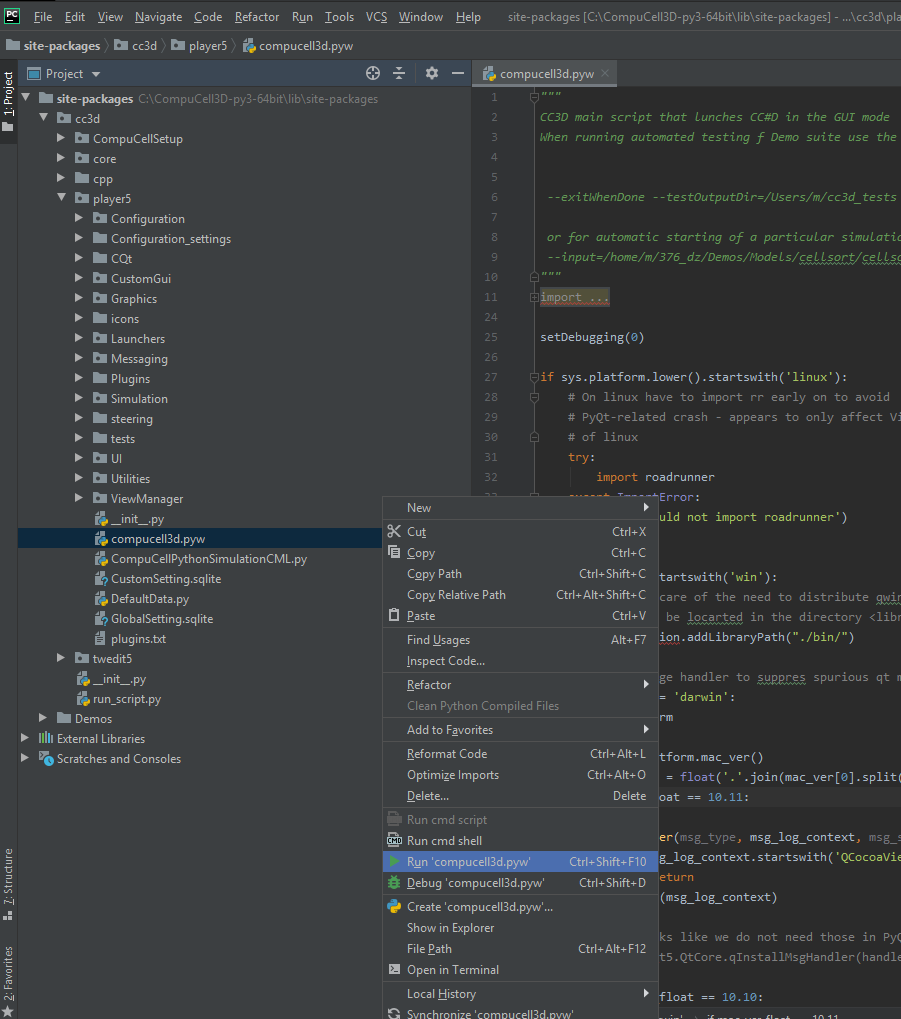Collapse the cc3d folder arrow
This screenshot has height=1019, width=901.
pos(44,118)
